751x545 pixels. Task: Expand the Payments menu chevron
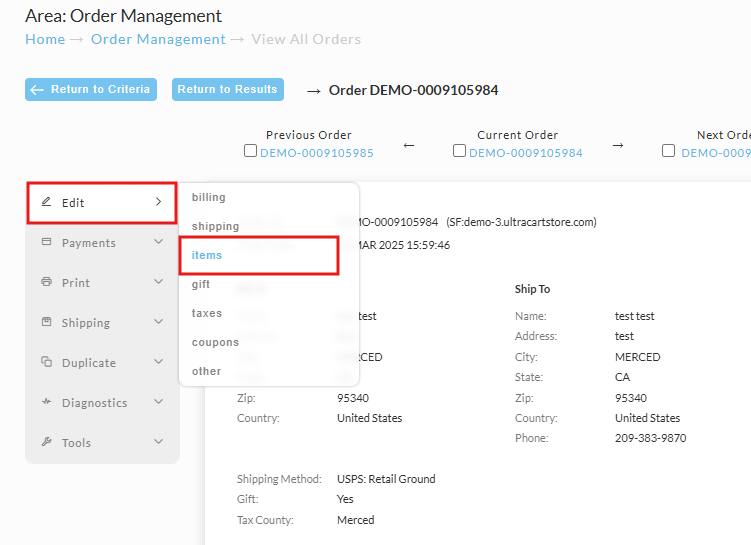(159, 242)
